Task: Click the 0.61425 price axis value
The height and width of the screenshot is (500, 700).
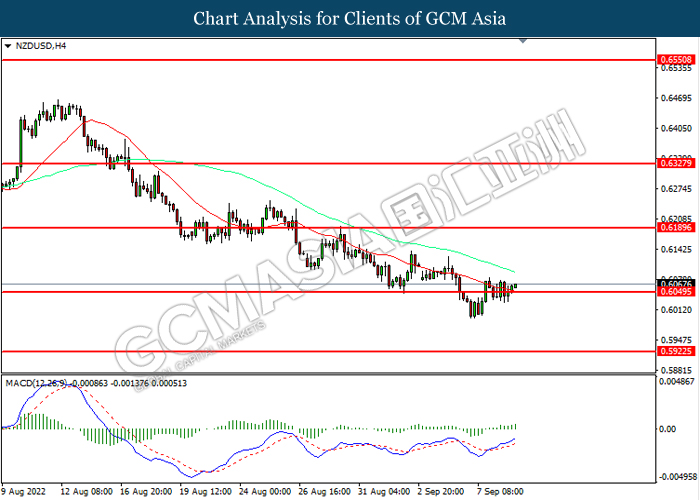Action: (676, 250)
